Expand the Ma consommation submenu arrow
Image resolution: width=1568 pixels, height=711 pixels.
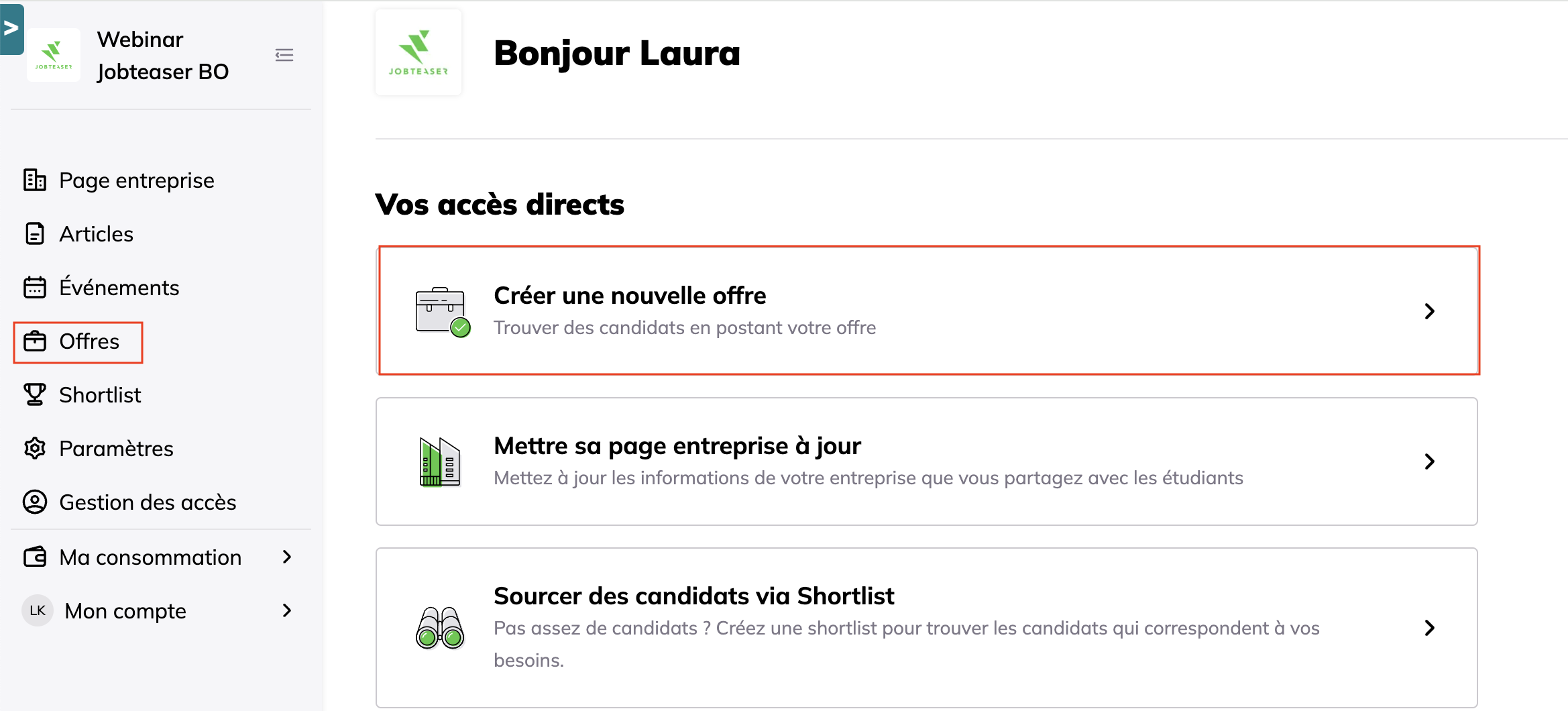click(x=287, y=557)
